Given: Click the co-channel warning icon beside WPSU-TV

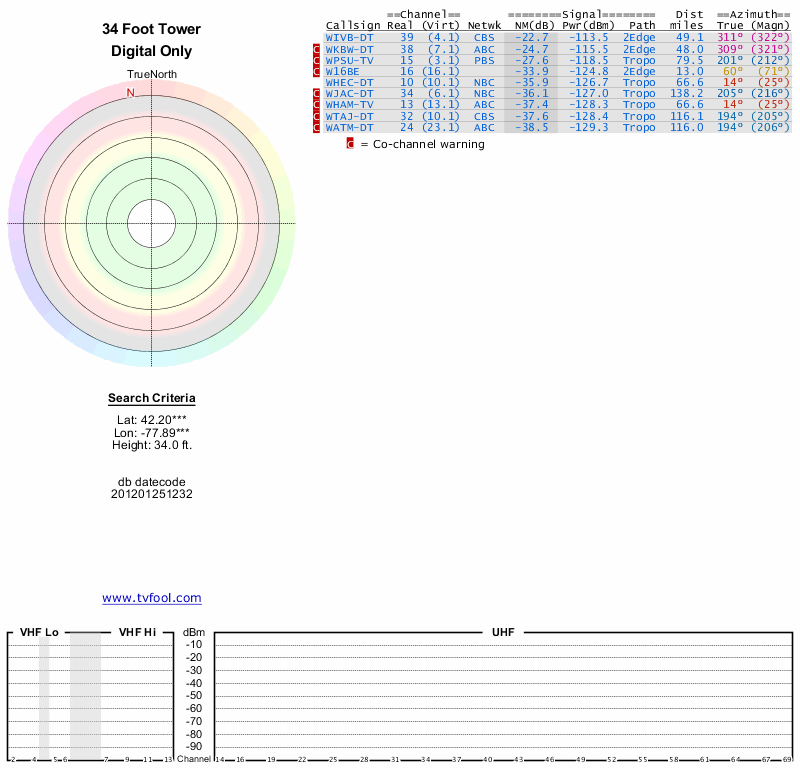Looking at the screenshot, I should 318,60.
